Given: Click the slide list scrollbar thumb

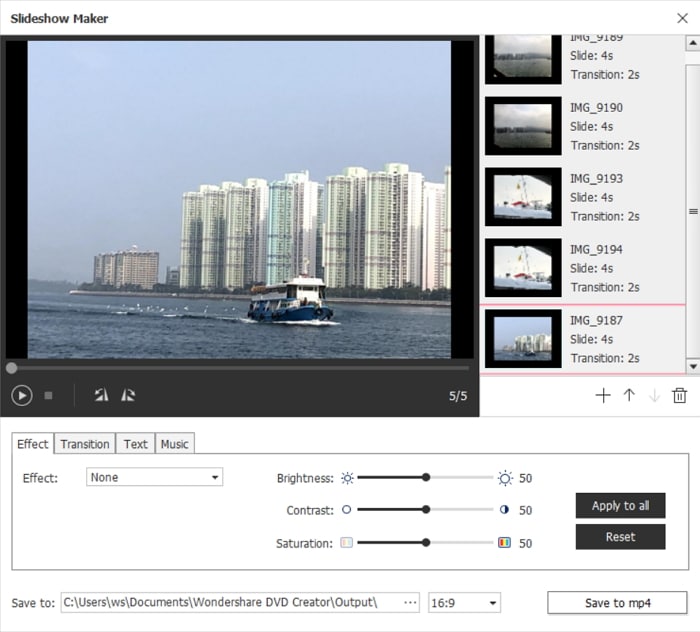Looking at the screenshot, I should point(692,211).
